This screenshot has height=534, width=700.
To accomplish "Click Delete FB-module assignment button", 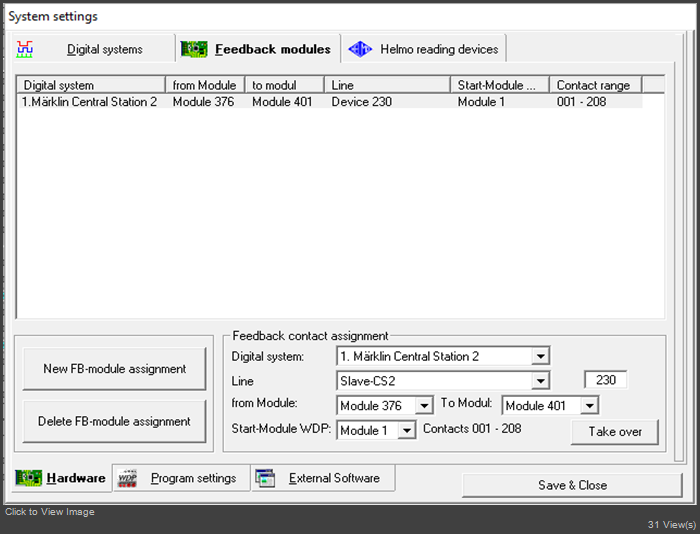I will (x=114, y=421).
